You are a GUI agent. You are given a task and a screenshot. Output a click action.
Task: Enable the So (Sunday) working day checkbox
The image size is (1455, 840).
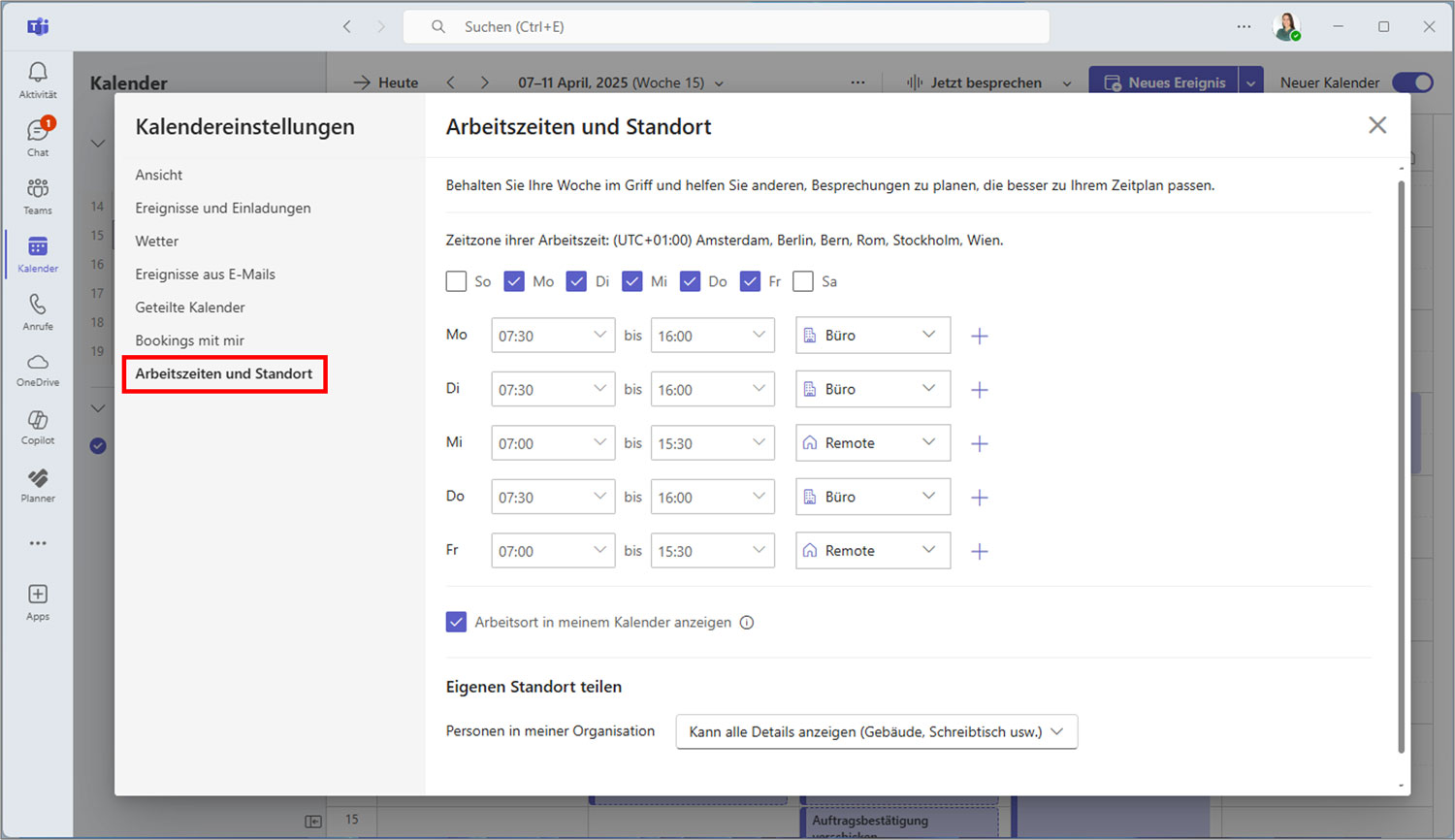click(456, 280)
